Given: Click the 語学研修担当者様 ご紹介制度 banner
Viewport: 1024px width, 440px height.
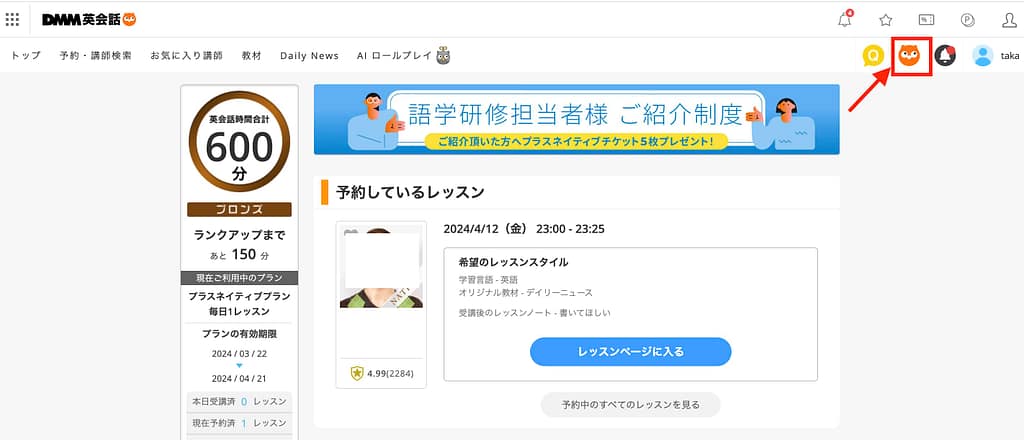Looking at the screenshot, I should click(x=576, y=119).
